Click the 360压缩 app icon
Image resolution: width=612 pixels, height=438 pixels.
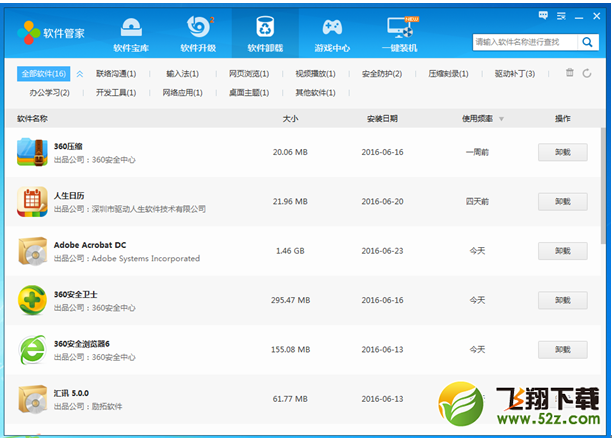32,152
